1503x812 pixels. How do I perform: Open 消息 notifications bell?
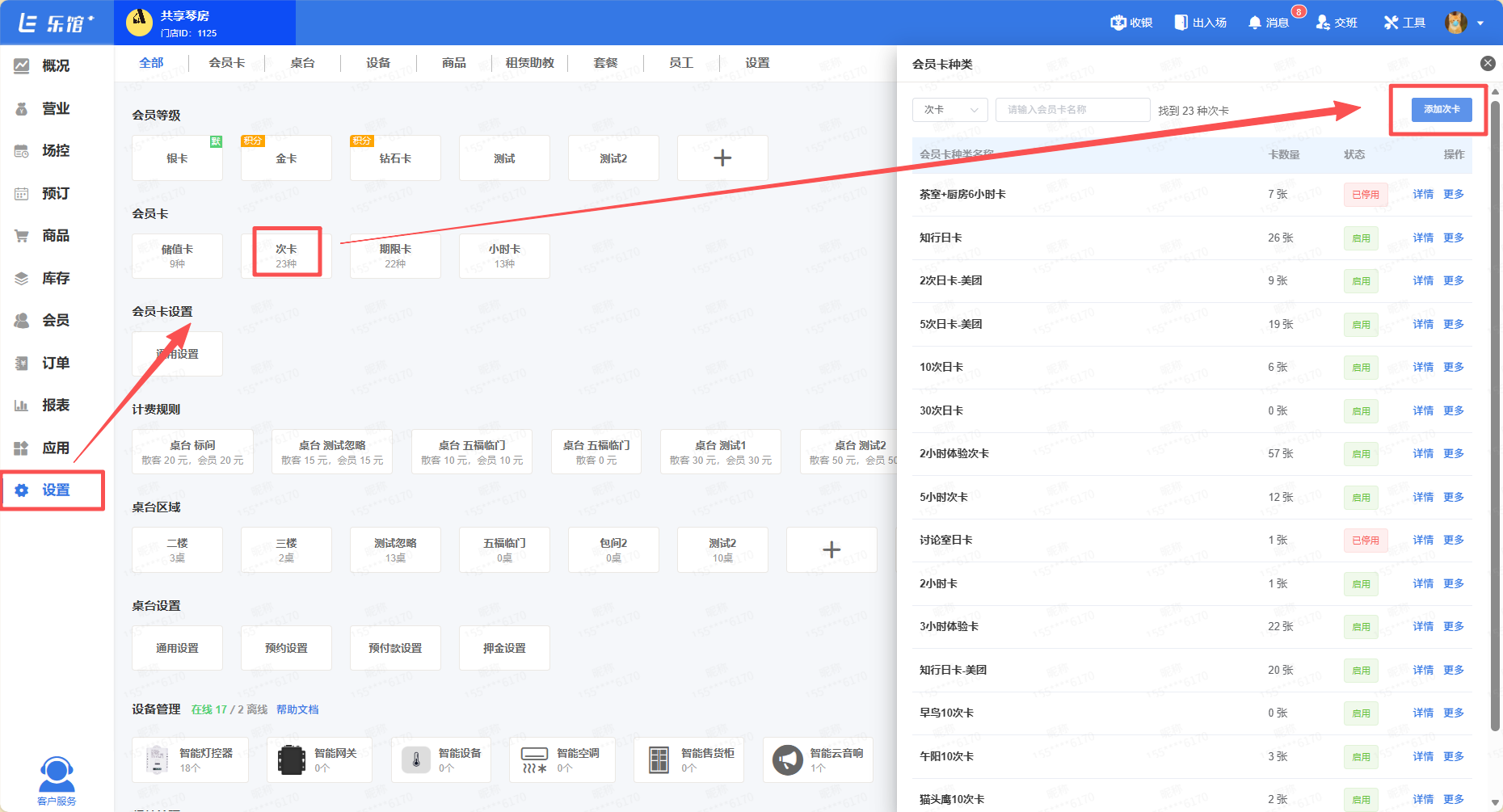(1255, 23)
